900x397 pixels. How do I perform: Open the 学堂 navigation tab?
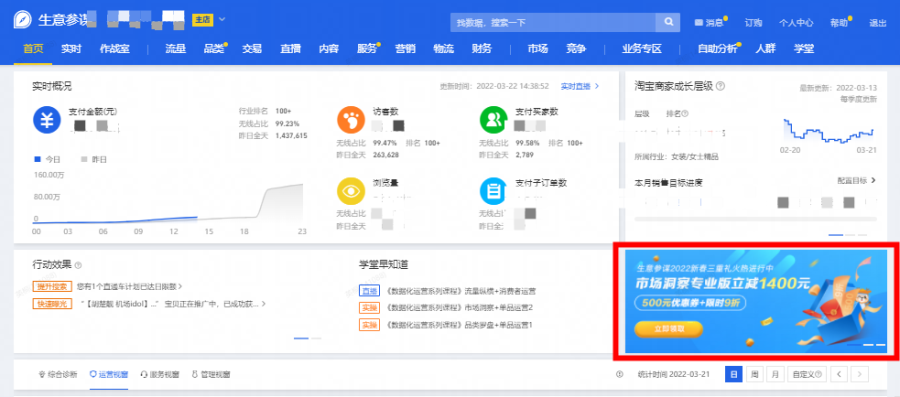tap(804, 49)
